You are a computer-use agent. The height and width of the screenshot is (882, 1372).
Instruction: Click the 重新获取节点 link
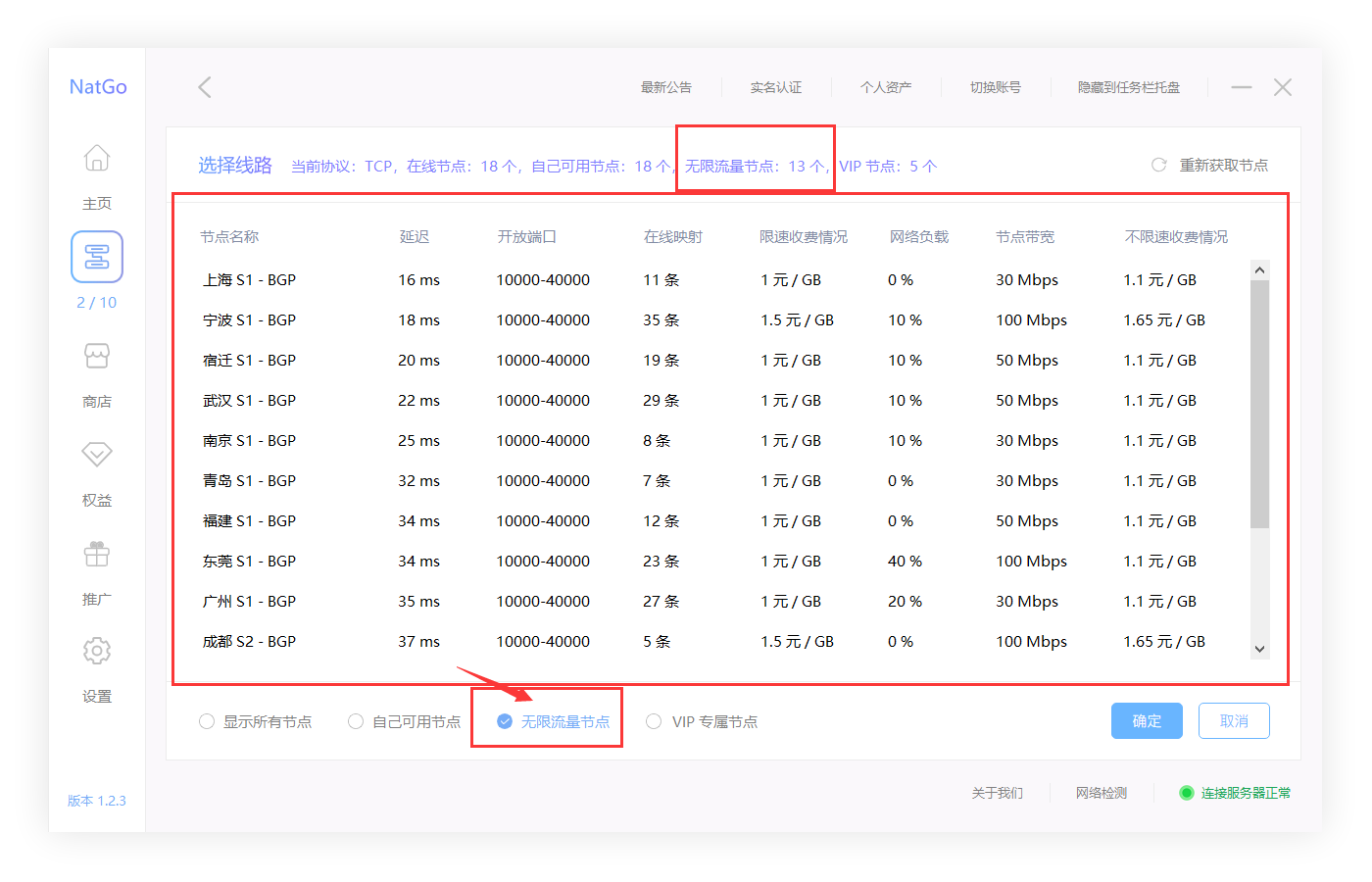pyautogui.click(x=1224, y=165)
